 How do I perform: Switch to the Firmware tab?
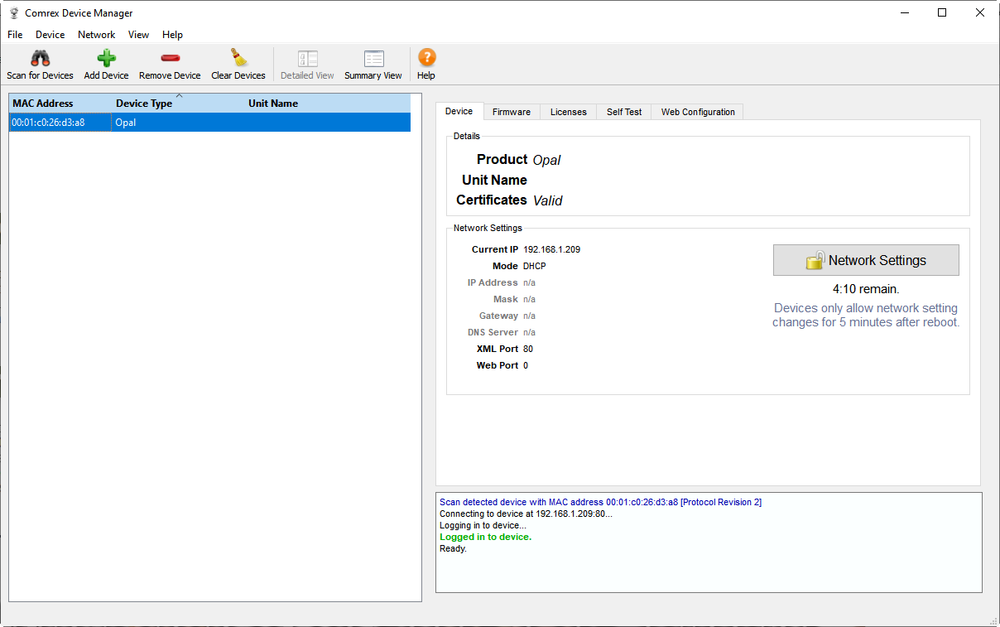(x=511, y=112)
